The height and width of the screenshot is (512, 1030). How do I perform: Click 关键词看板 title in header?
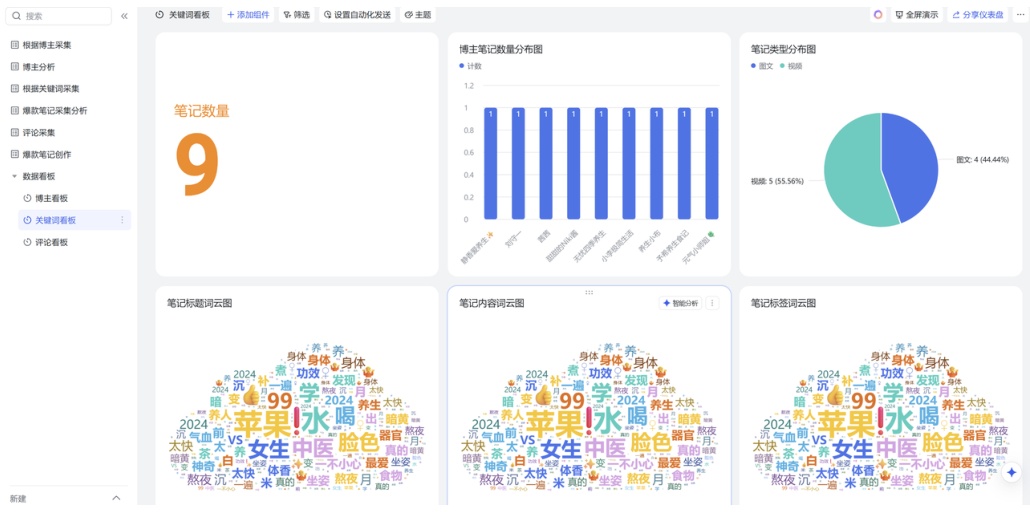click(x=189, y=14)
